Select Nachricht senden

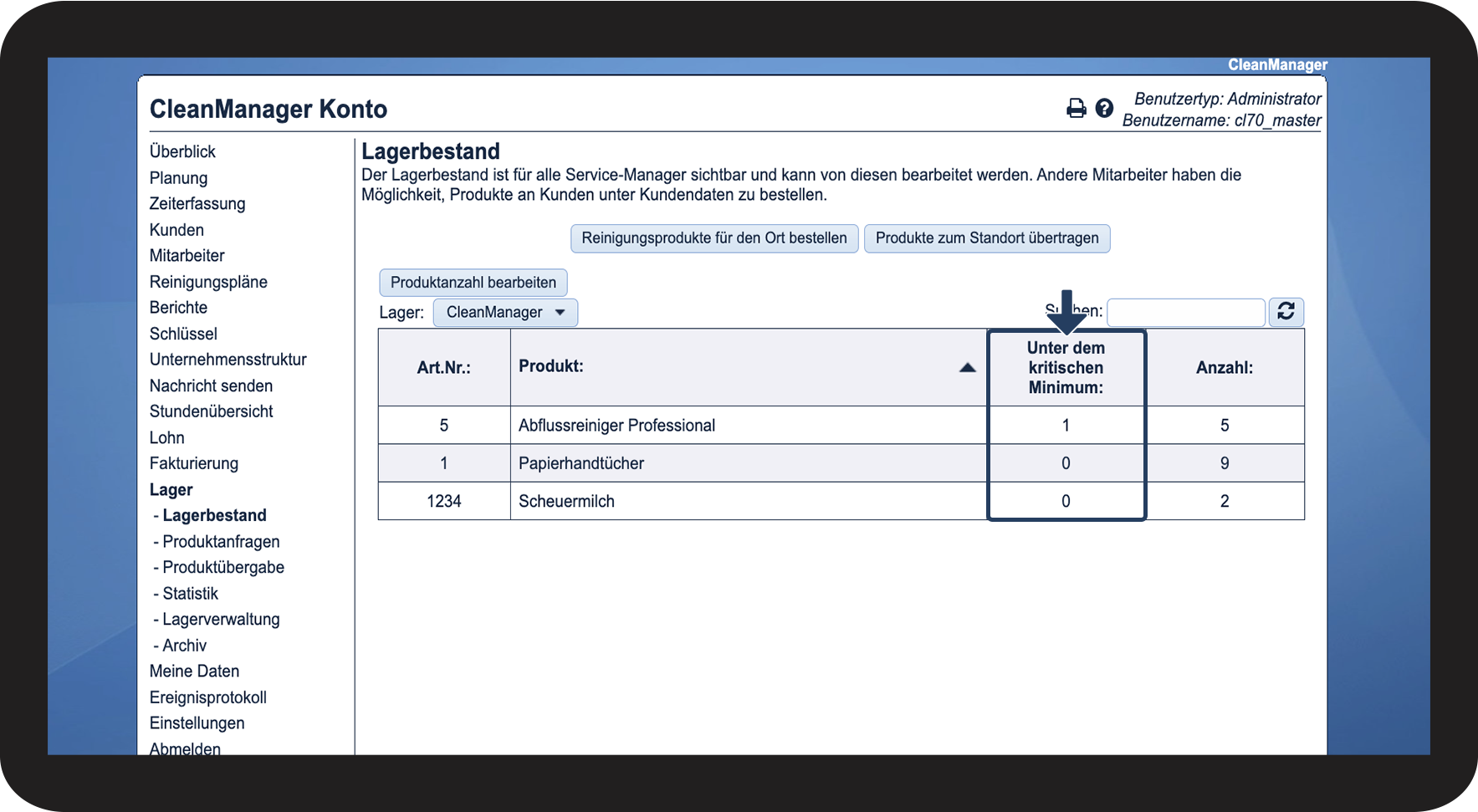coord(211,386)
